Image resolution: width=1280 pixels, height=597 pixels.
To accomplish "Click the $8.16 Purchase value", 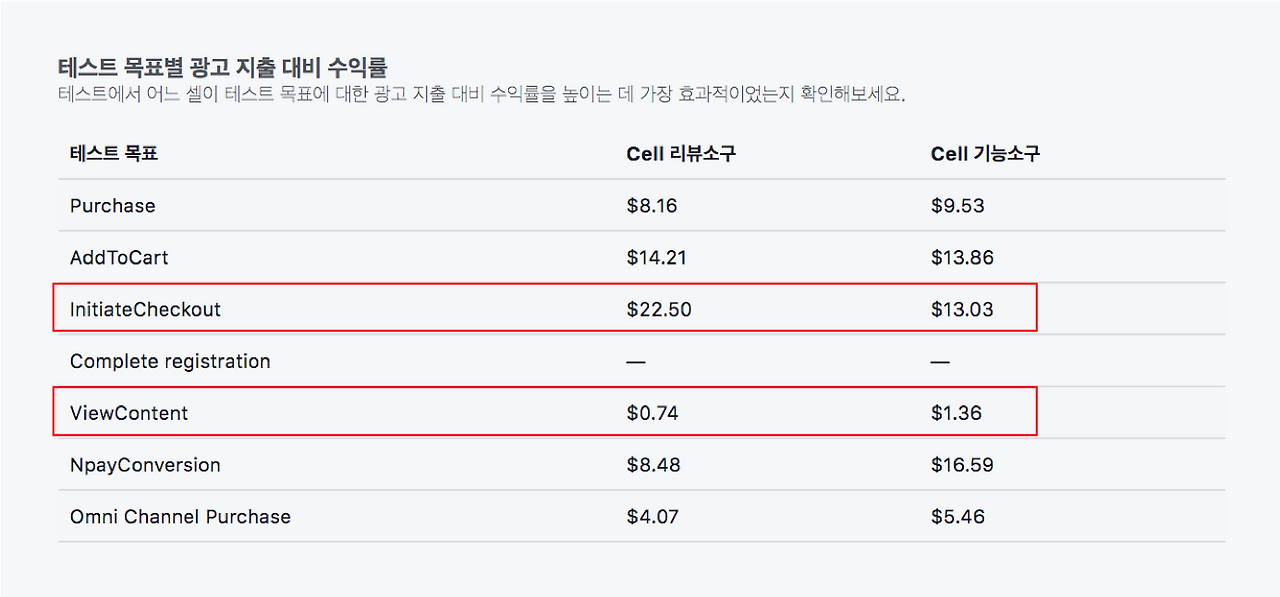I will [x=652, y=206].
